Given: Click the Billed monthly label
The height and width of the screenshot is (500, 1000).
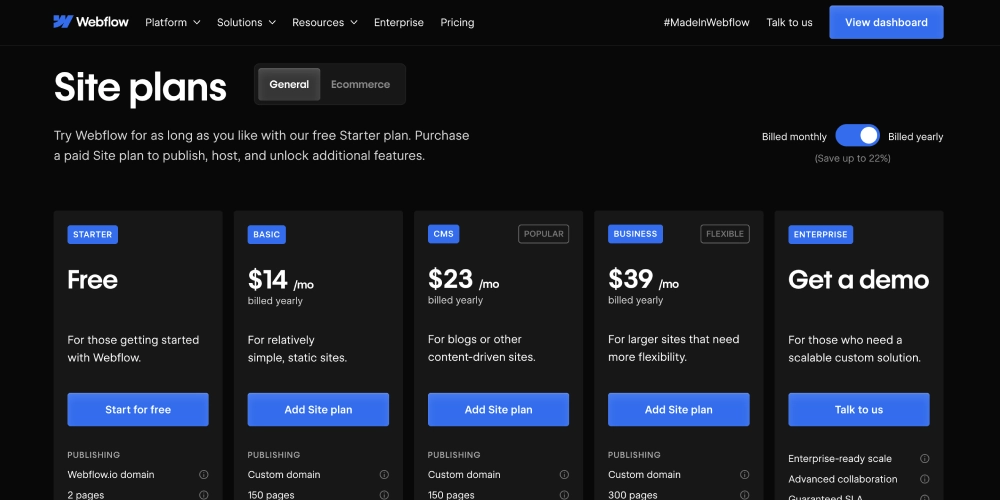Looking at the screenshot, I should click(x=794, y=136).
